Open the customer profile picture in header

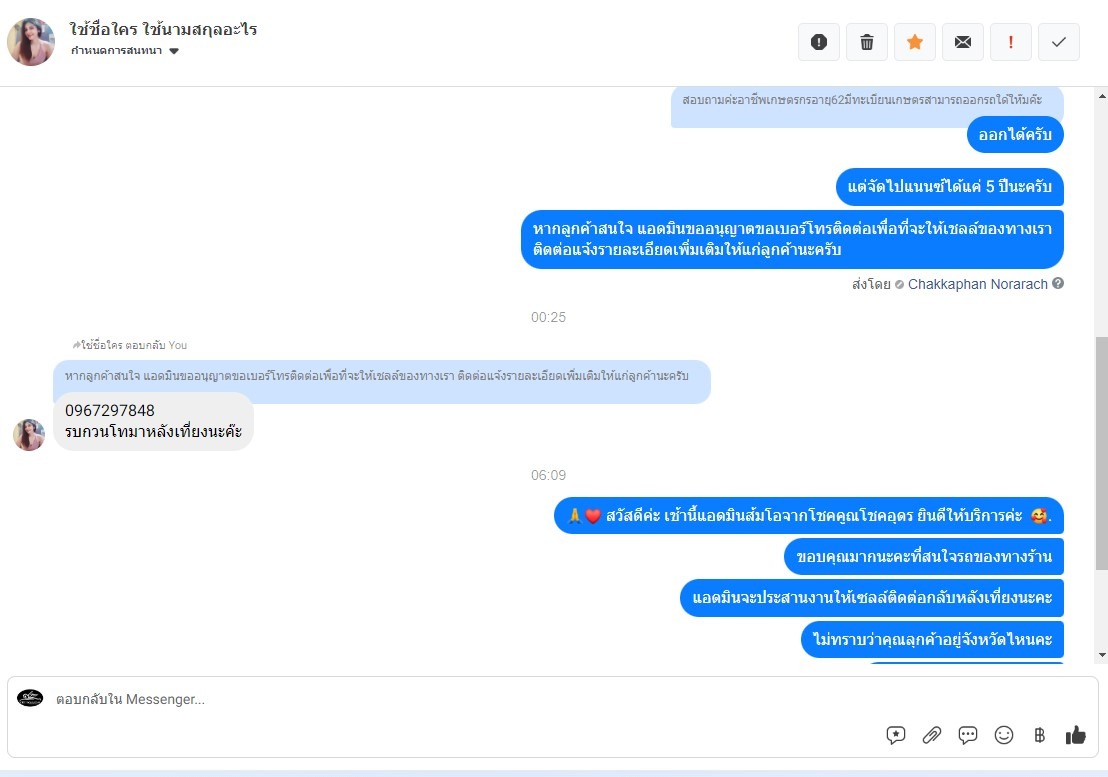(31, 42)
